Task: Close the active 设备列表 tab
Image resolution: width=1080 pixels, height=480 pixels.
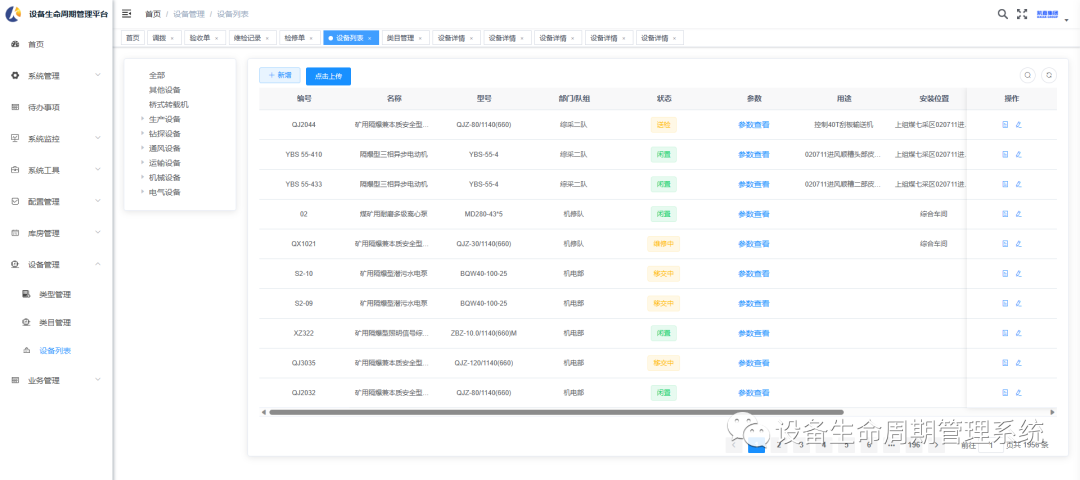Action: tap(369, 39)
